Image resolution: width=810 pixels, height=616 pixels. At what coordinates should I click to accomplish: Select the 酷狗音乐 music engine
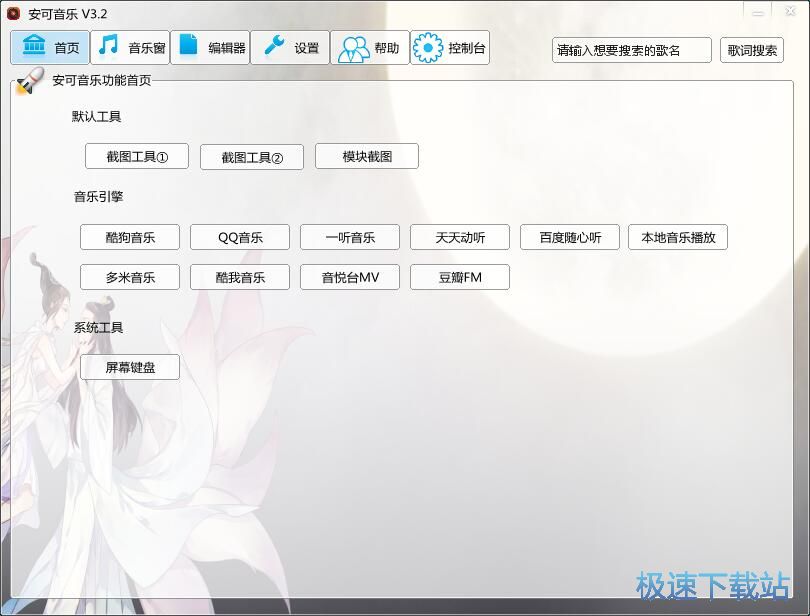[130, 237]
